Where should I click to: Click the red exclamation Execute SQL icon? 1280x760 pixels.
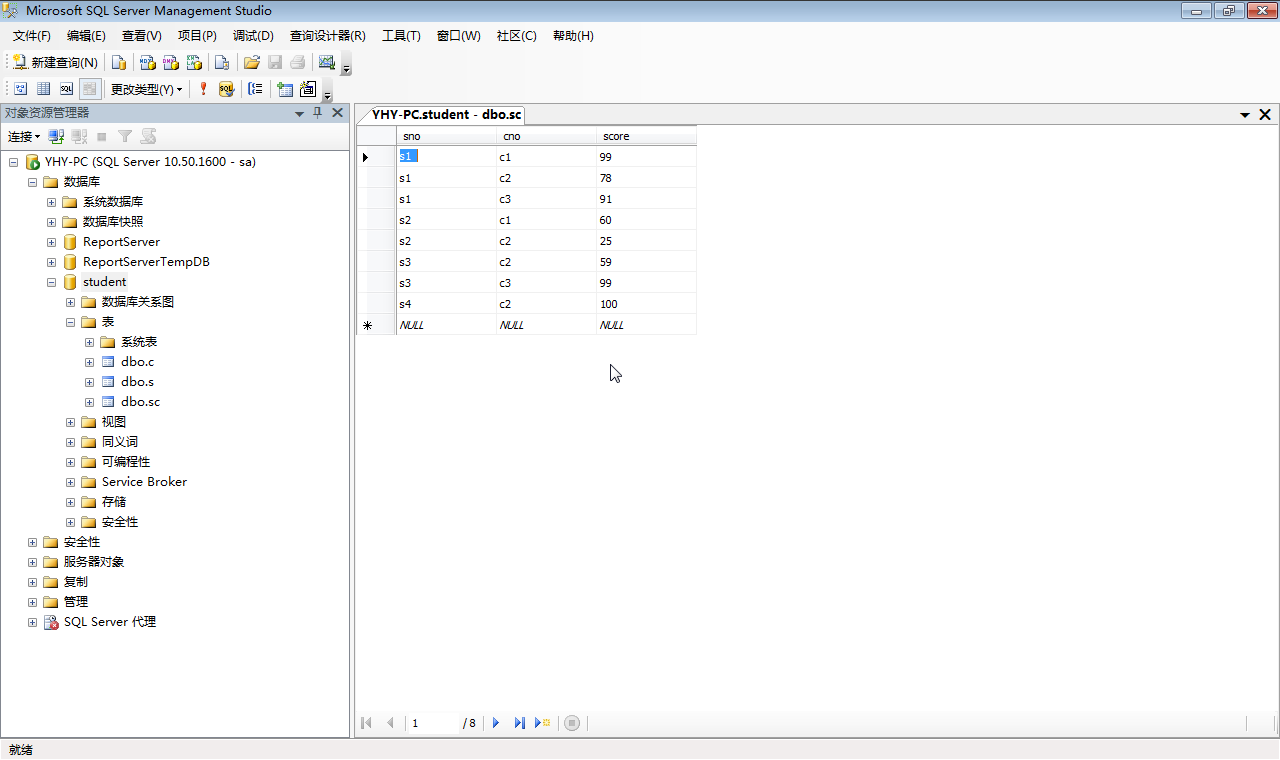tap(203, 89)
